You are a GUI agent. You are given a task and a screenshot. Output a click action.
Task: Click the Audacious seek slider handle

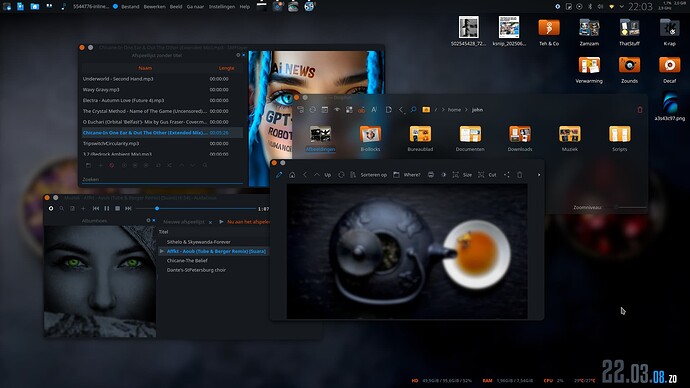(157, 209)
